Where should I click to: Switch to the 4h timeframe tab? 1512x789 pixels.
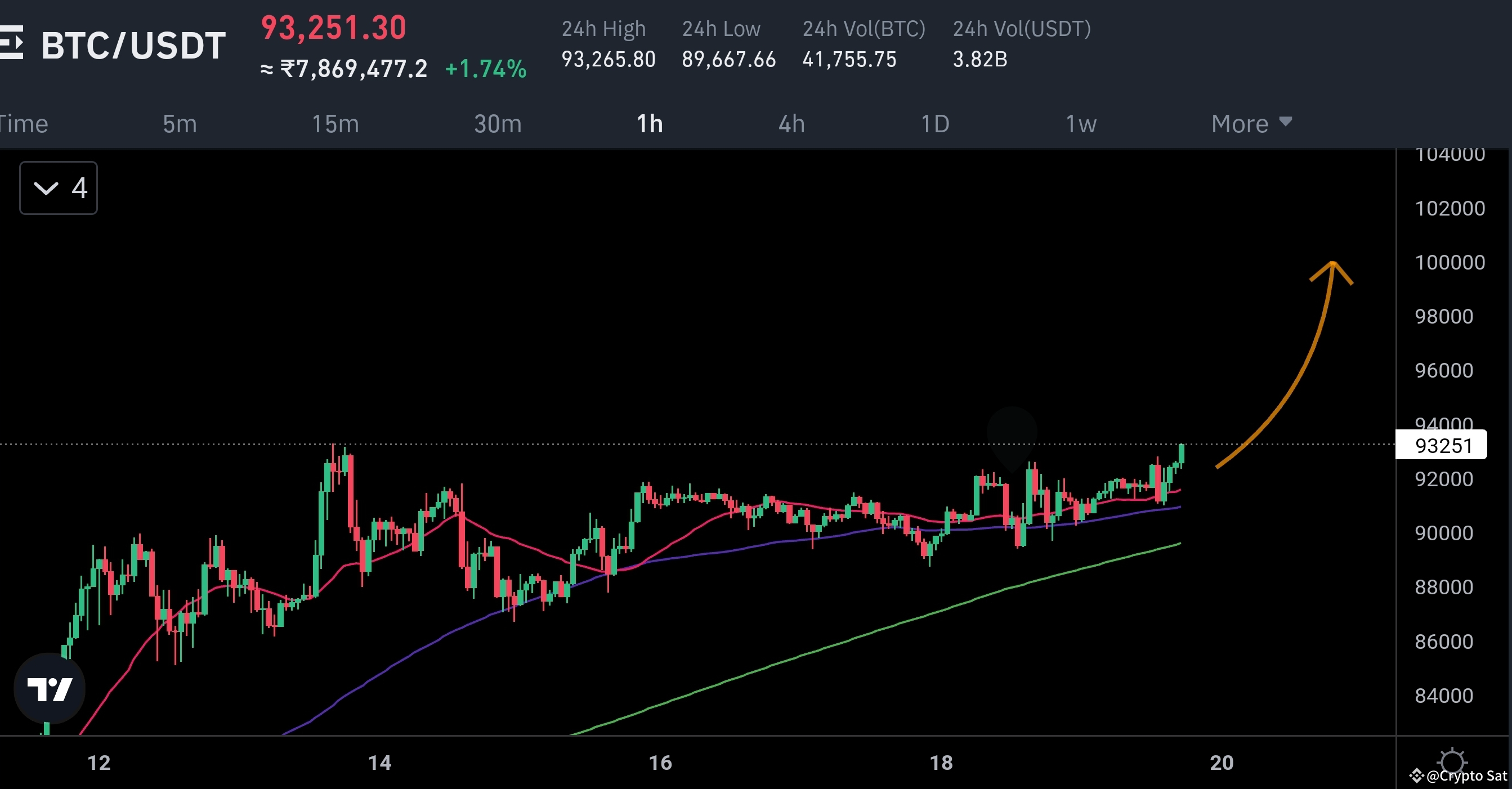[791, 124]
